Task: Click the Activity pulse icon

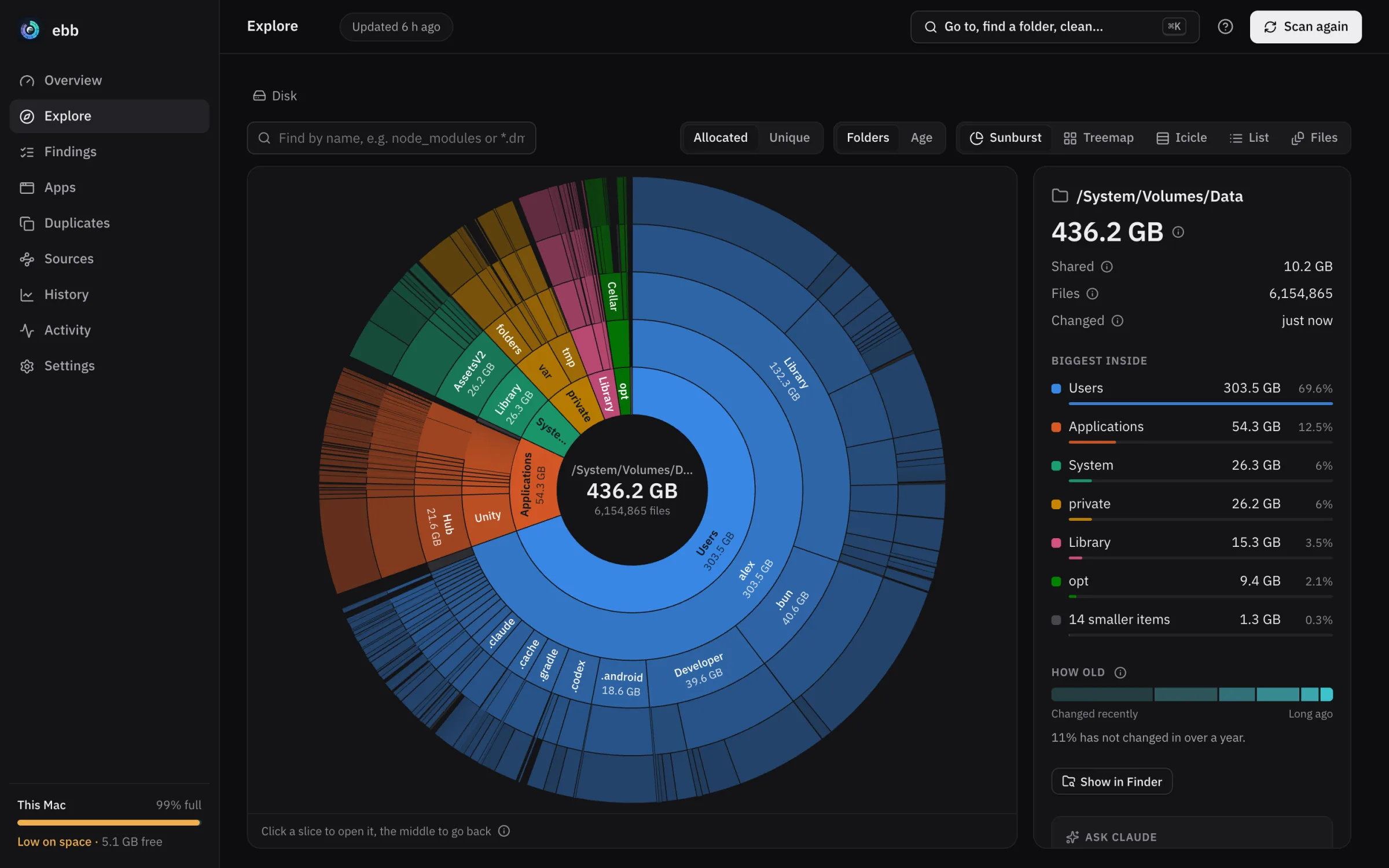Action: (x=27, y=330)
